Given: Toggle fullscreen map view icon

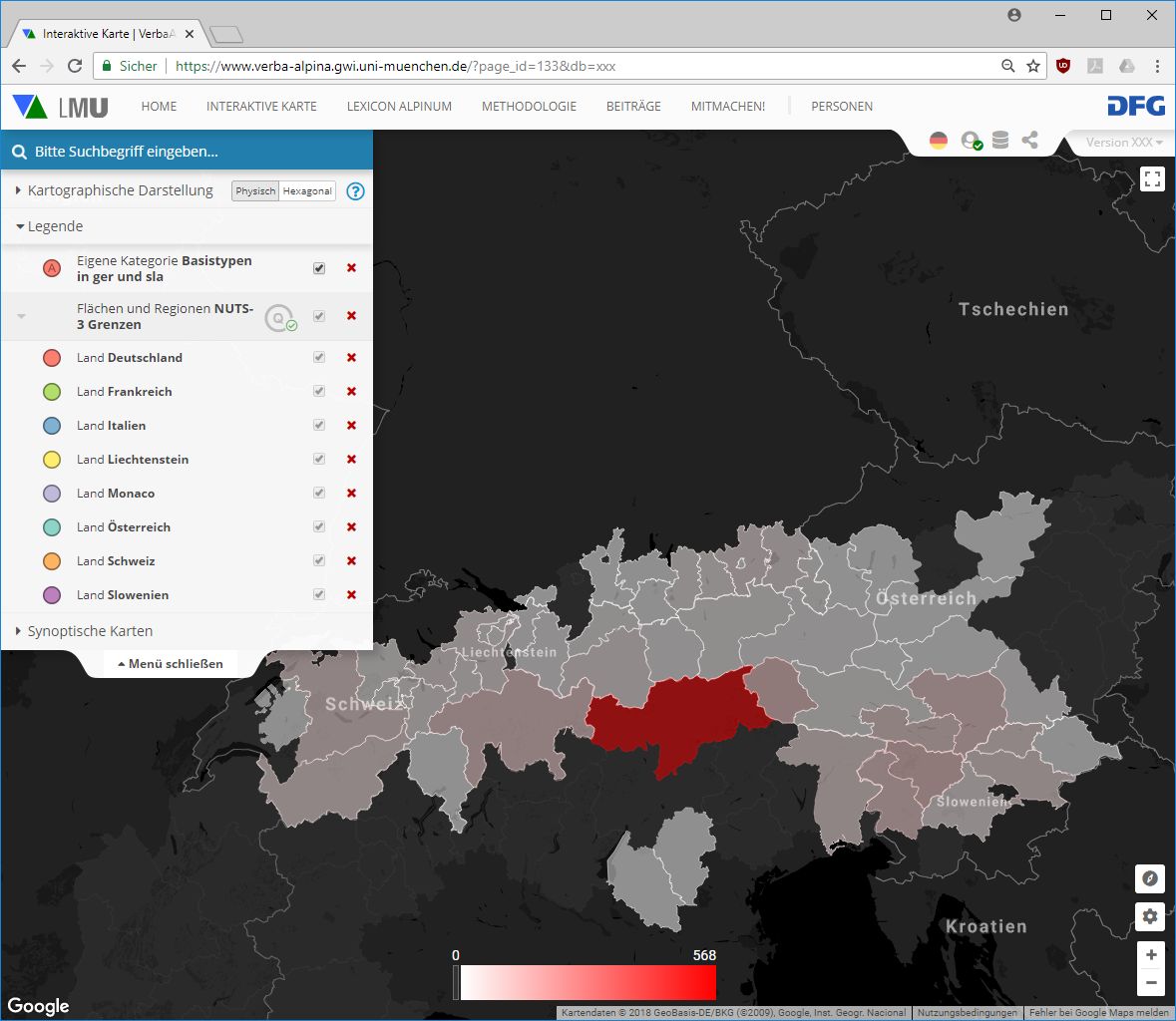Looking at the screenshot, I should click(x=1152, y=179).
